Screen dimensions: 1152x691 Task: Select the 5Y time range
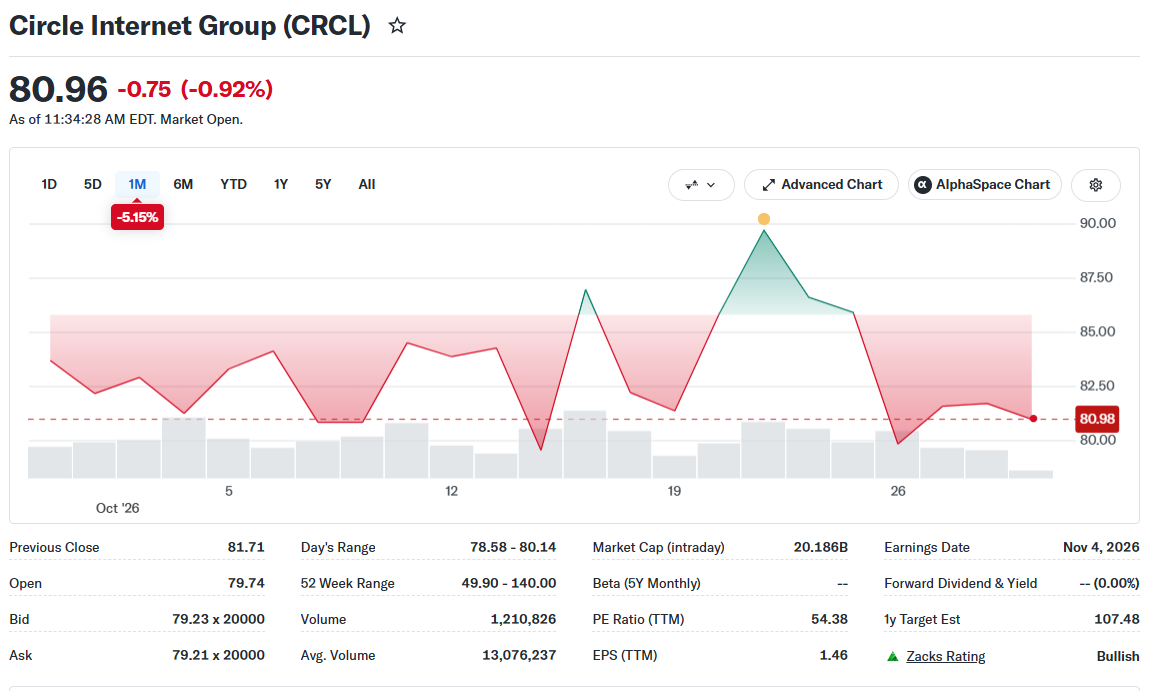(x=323, y=184)
